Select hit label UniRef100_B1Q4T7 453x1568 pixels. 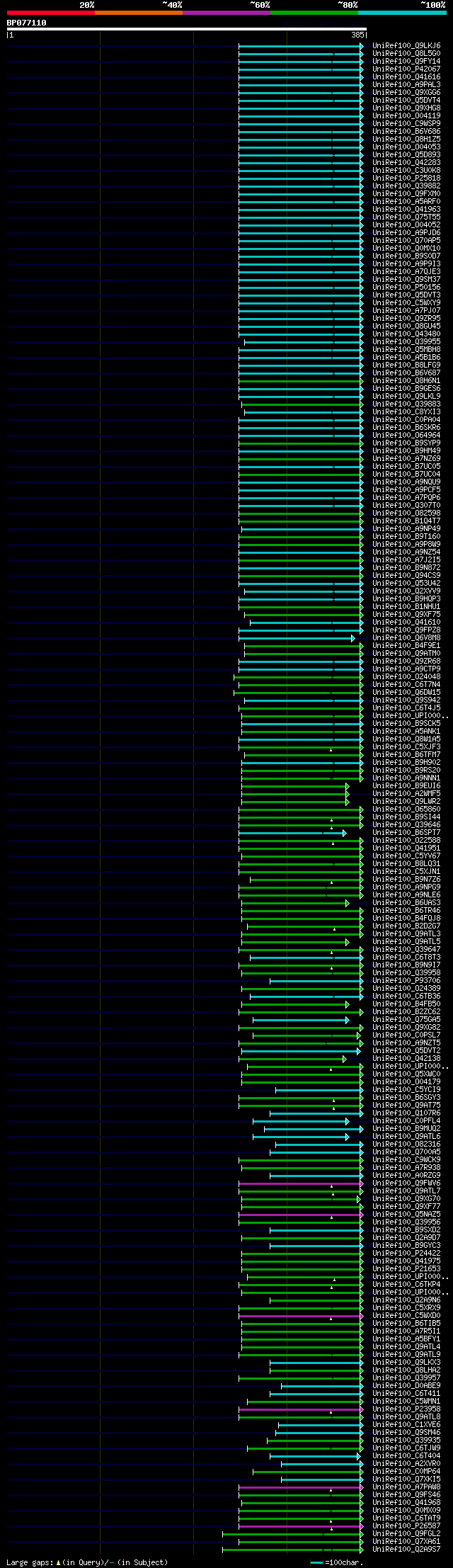pos(406,521)
